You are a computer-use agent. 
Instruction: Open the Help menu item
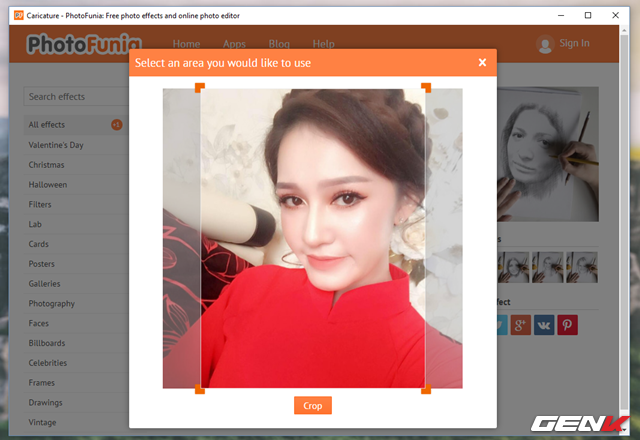tap(324, 44)
